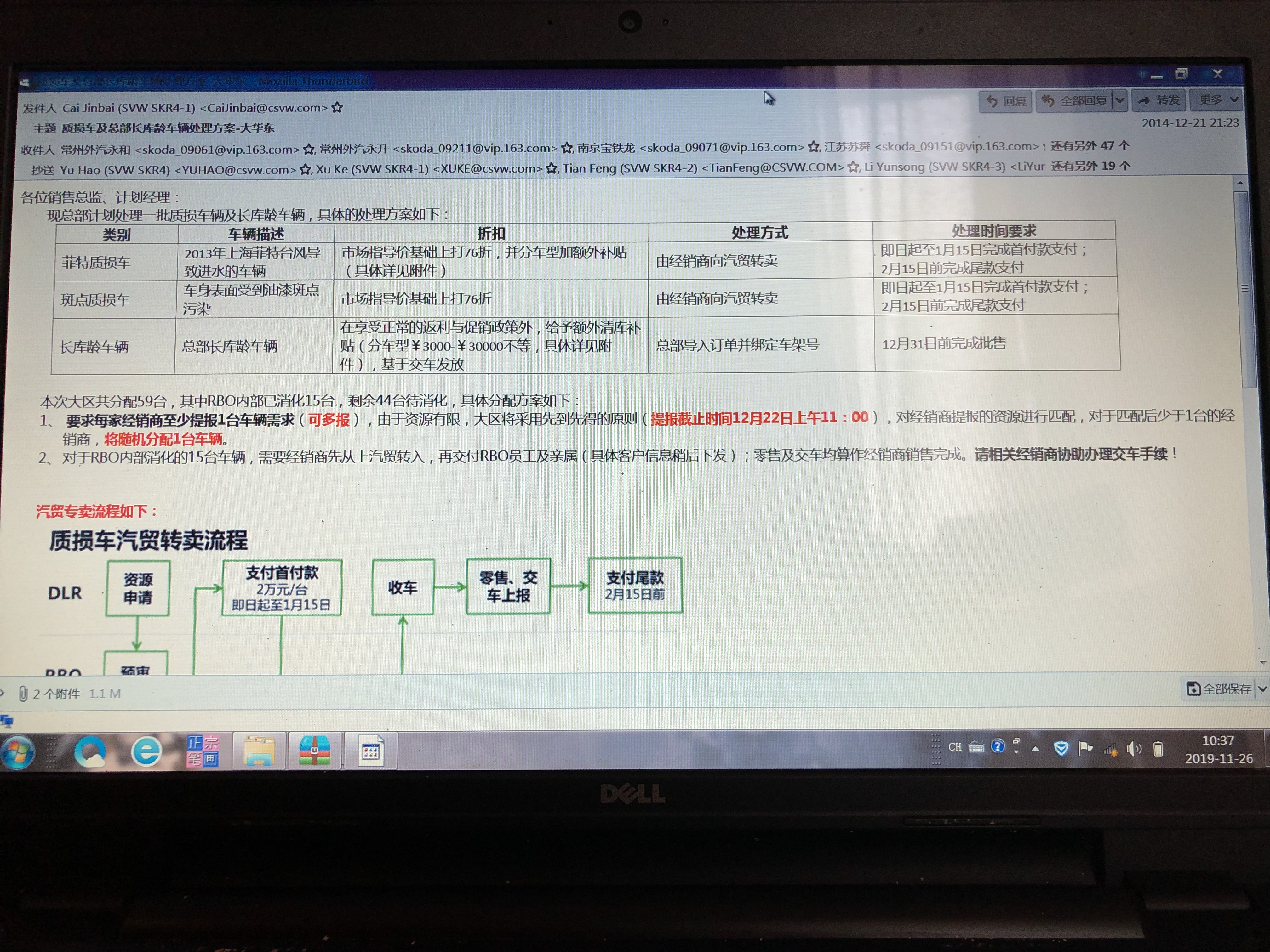Click the CH input language indicator
Screen dimensions: 1270x952
(x=955, y=747)
